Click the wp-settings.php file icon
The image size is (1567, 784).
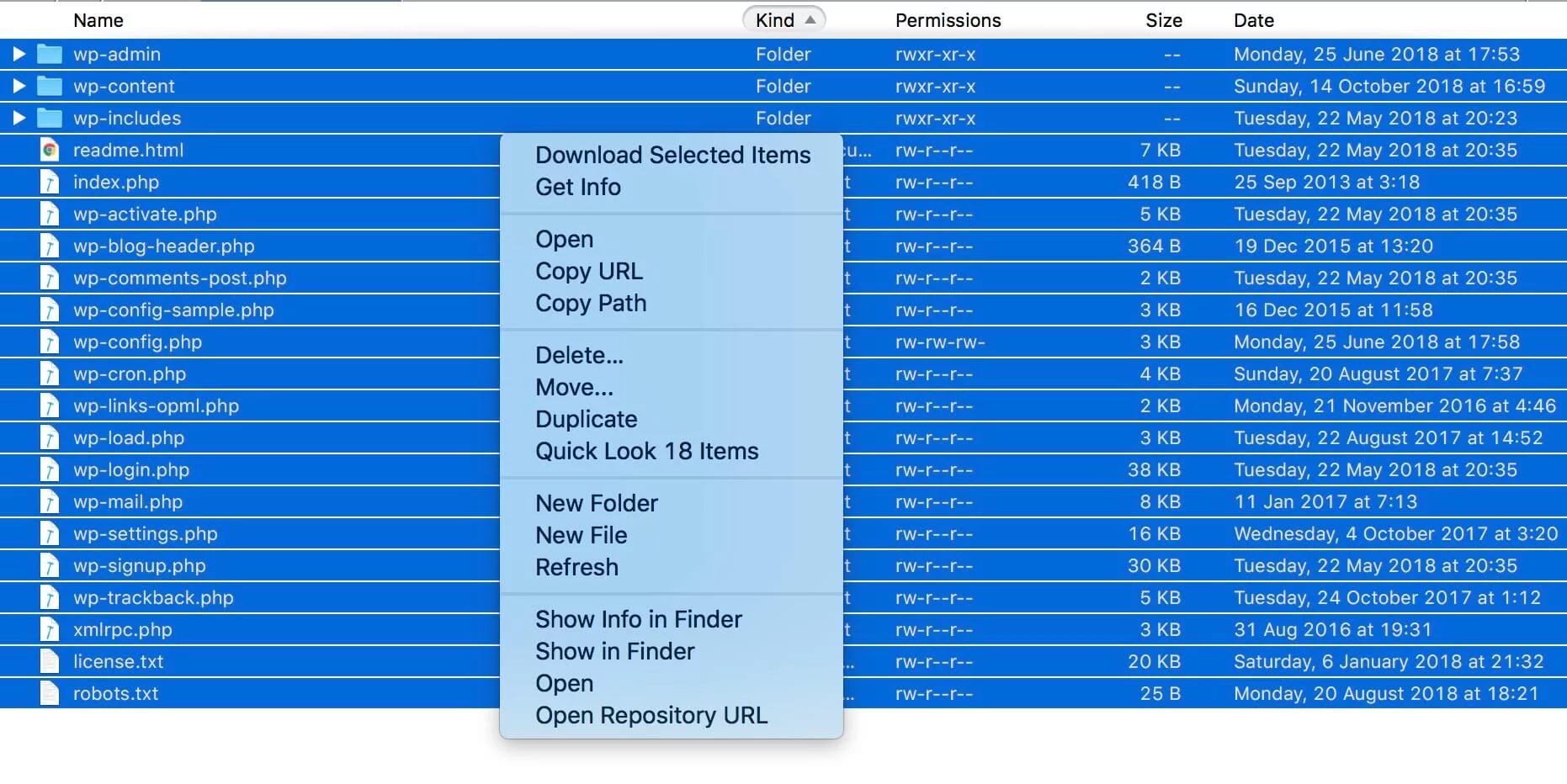[x=50, y=534]
